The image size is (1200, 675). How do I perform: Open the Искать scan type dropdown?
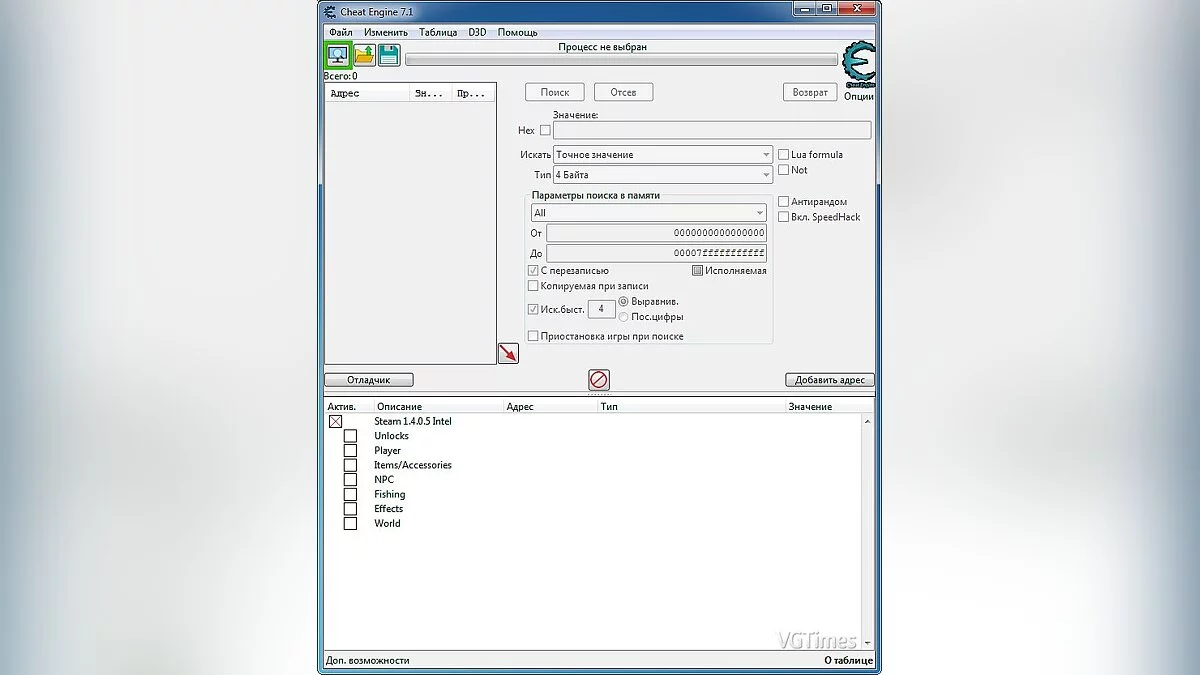pyautogui.click(x=663, y=155)
